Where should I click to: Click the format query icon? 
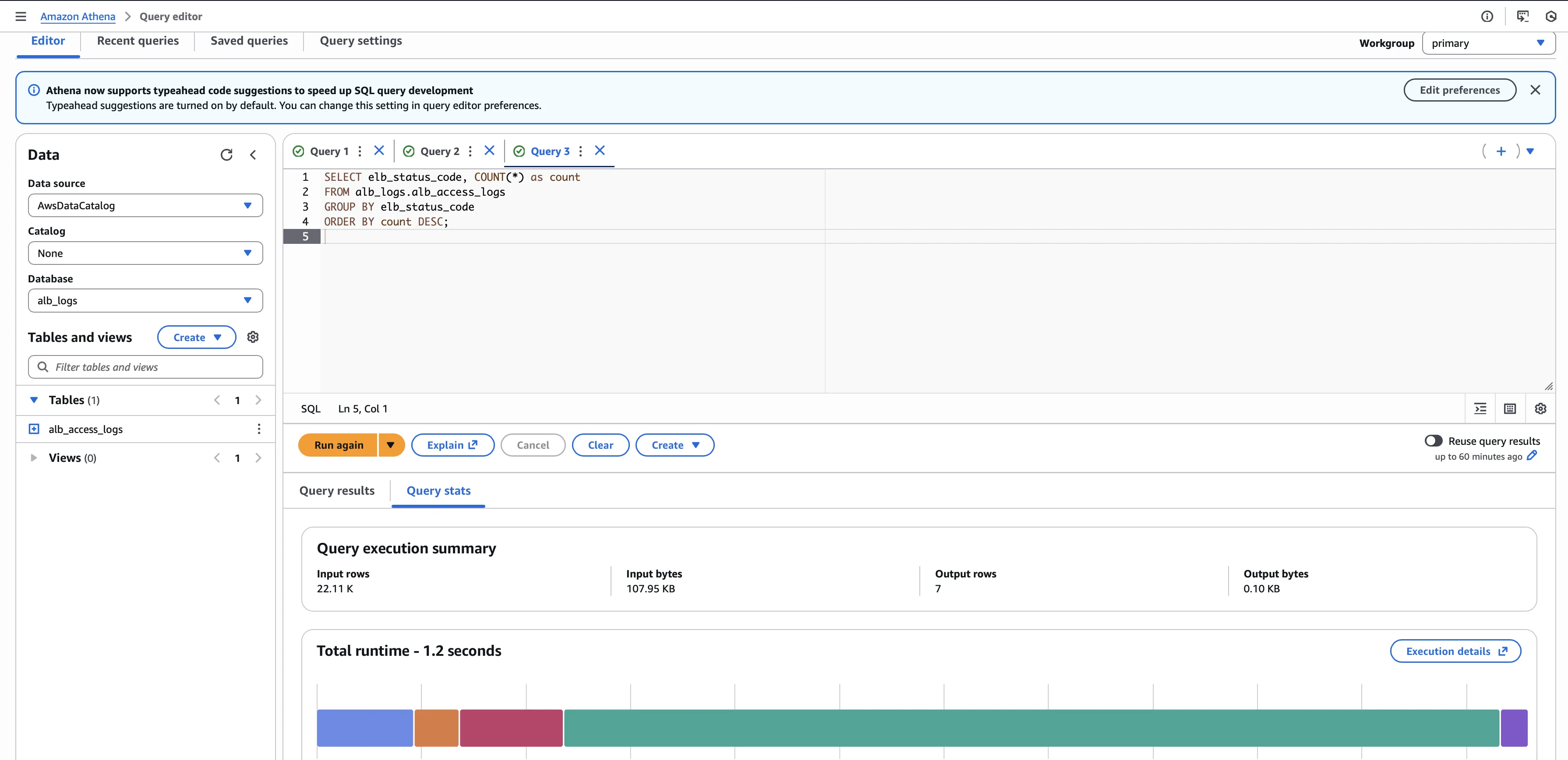click(x=1480, y=408)
